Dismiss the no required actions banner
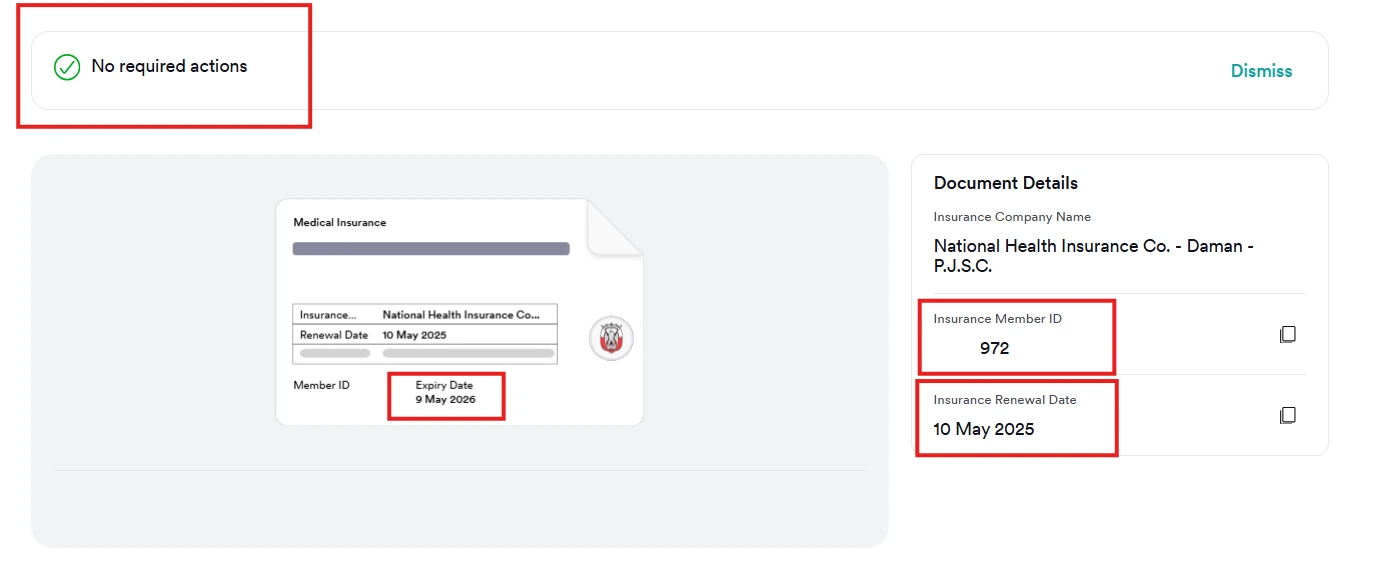Image resolution: width=1382 pixels, height=583 pixels. tap(1261, 71)
